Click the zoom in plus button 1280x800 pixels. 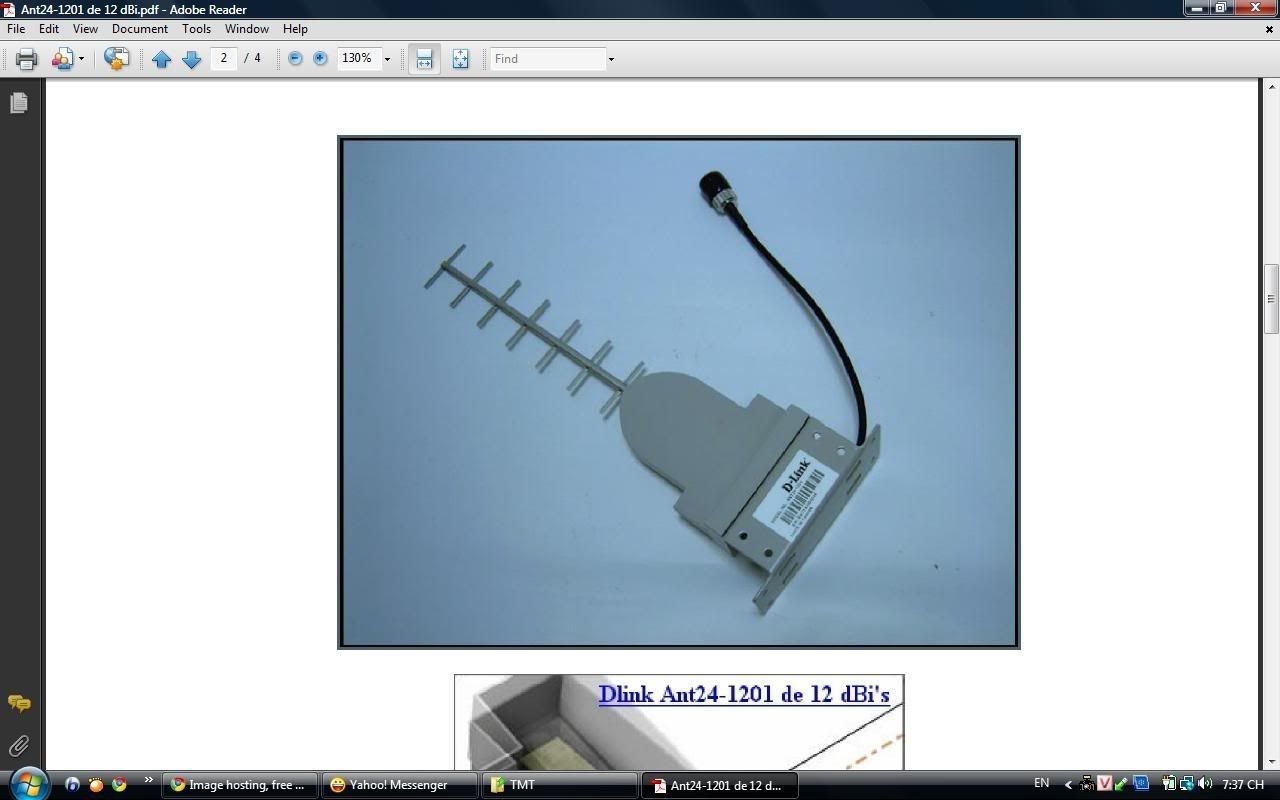tap(320, 59)
